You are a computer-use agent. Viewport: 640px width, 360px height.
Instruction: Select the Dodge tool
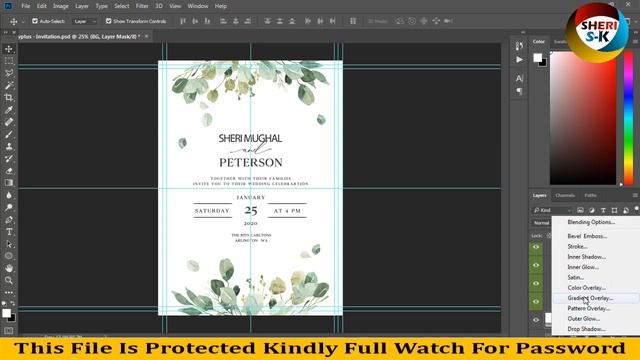pos(9,207)
